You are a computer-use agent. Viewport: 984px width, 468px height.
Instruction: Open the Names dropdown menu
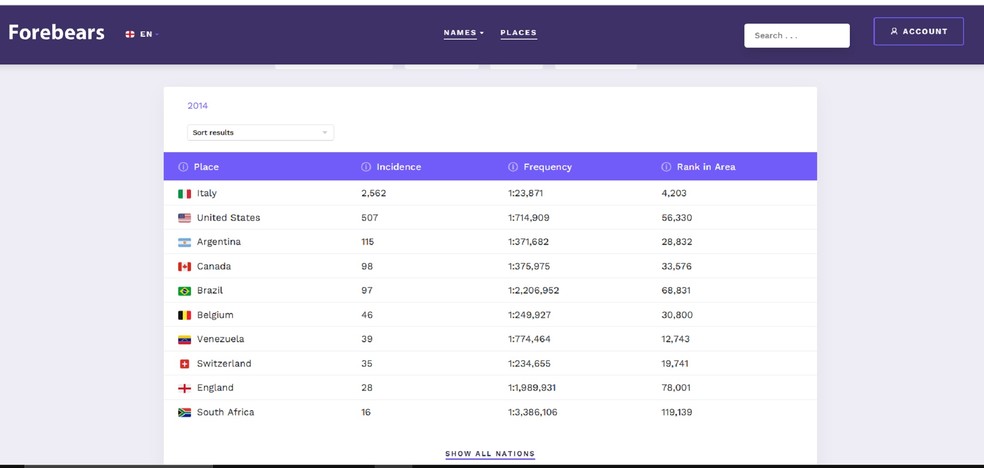coord(463,33)
